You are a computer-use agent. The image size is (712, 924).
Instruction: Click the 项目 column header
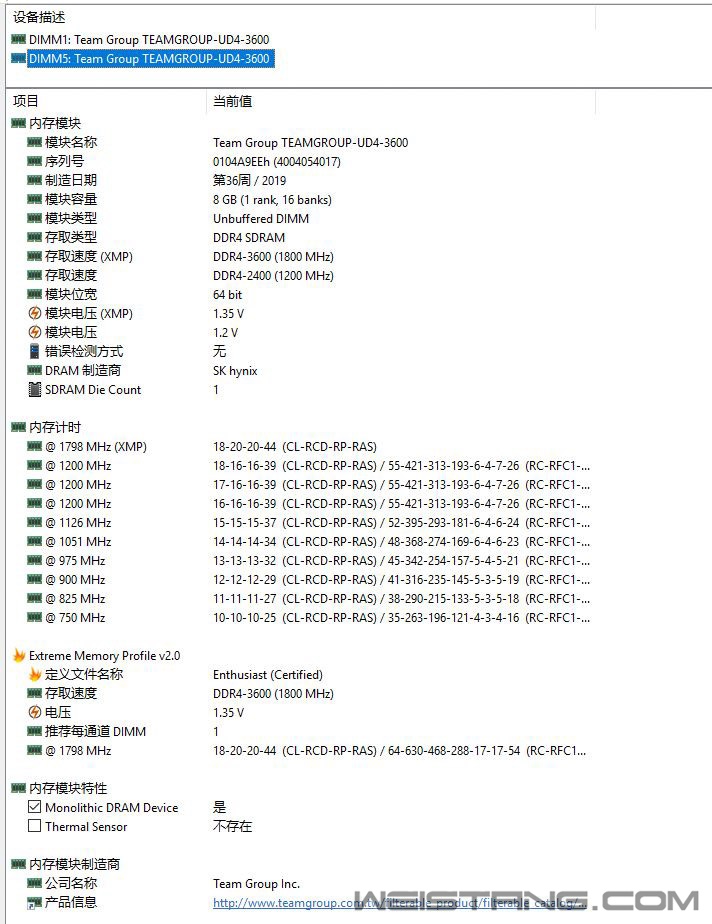coord(26,101)
